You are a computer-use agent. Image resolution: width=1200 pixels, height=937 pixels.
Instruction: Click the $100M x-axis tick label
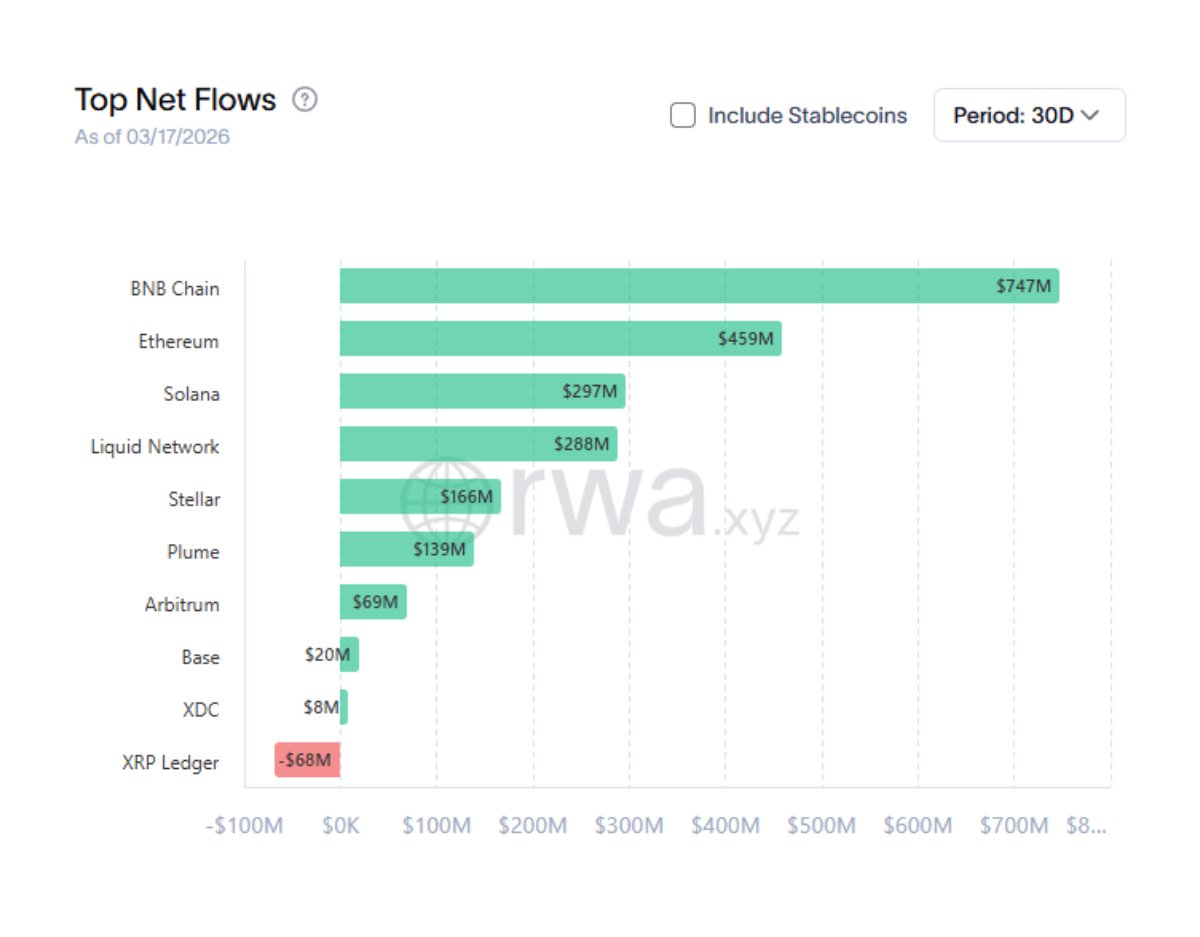point(436,826)
